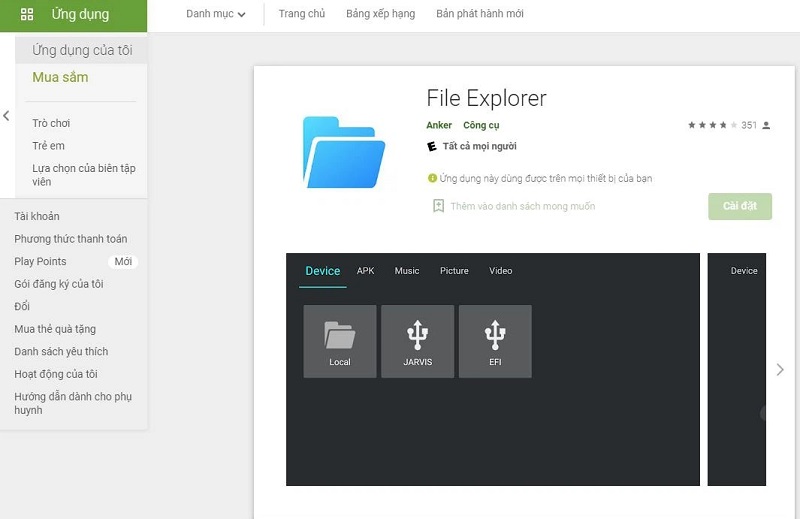The width and height of the screenshot is (800, 519).
Task: Click the second partially visible screenshot
Action: coord(737,369)
